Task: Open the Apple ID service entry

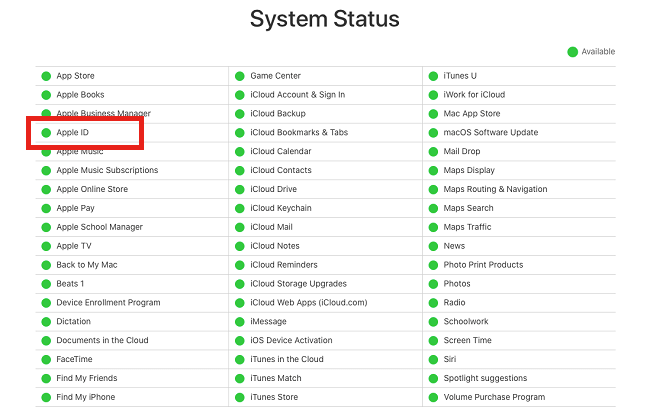Action: point(73,132)
